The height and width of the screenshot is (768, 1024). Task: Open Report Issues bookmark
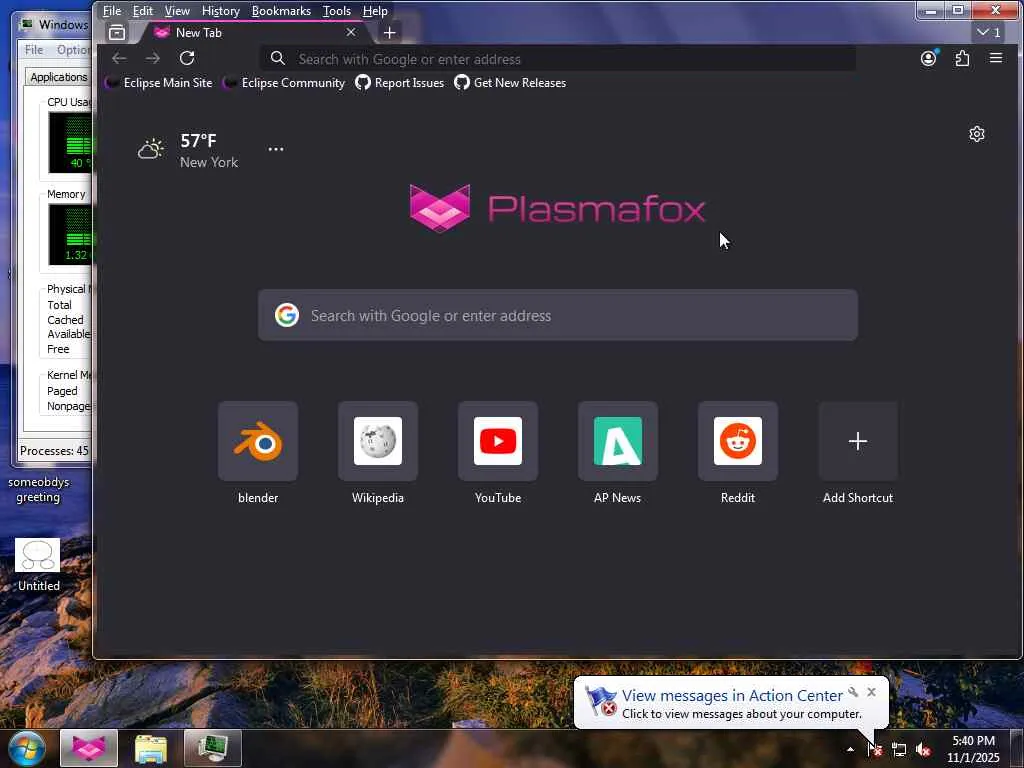tap(400, 83)
